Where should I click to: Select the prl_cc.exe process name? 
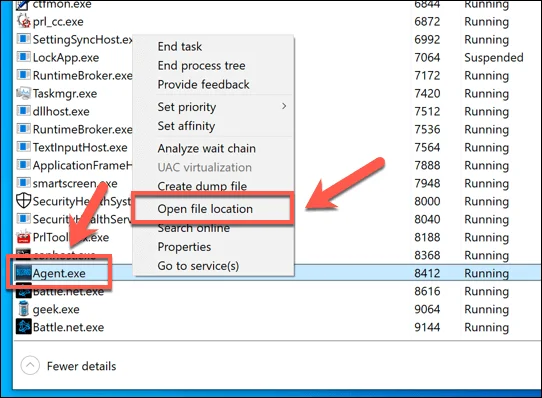coord(58,22)
